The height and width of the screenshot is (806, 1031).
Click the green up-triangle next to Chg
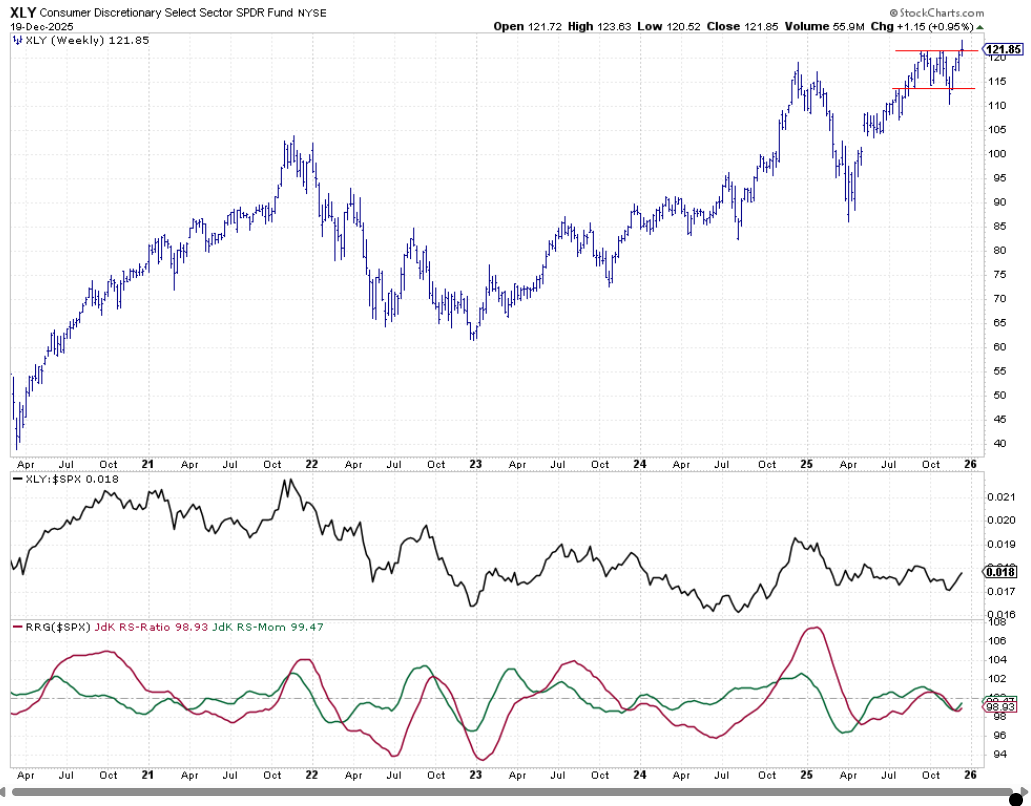(980, 26)
